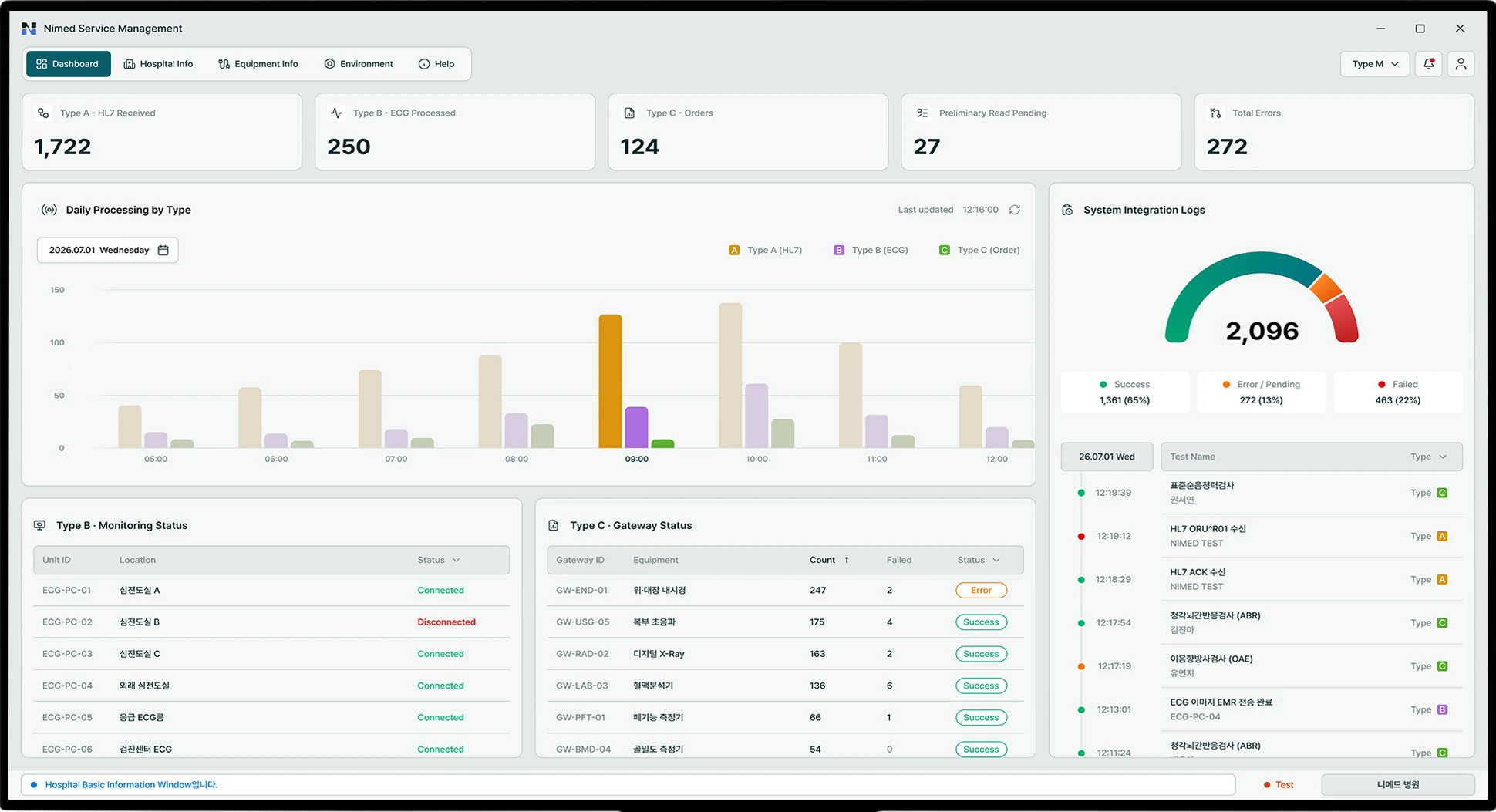Click the Test status indicator in footer
The image size is (1496, 812).
coord(1279,785)
